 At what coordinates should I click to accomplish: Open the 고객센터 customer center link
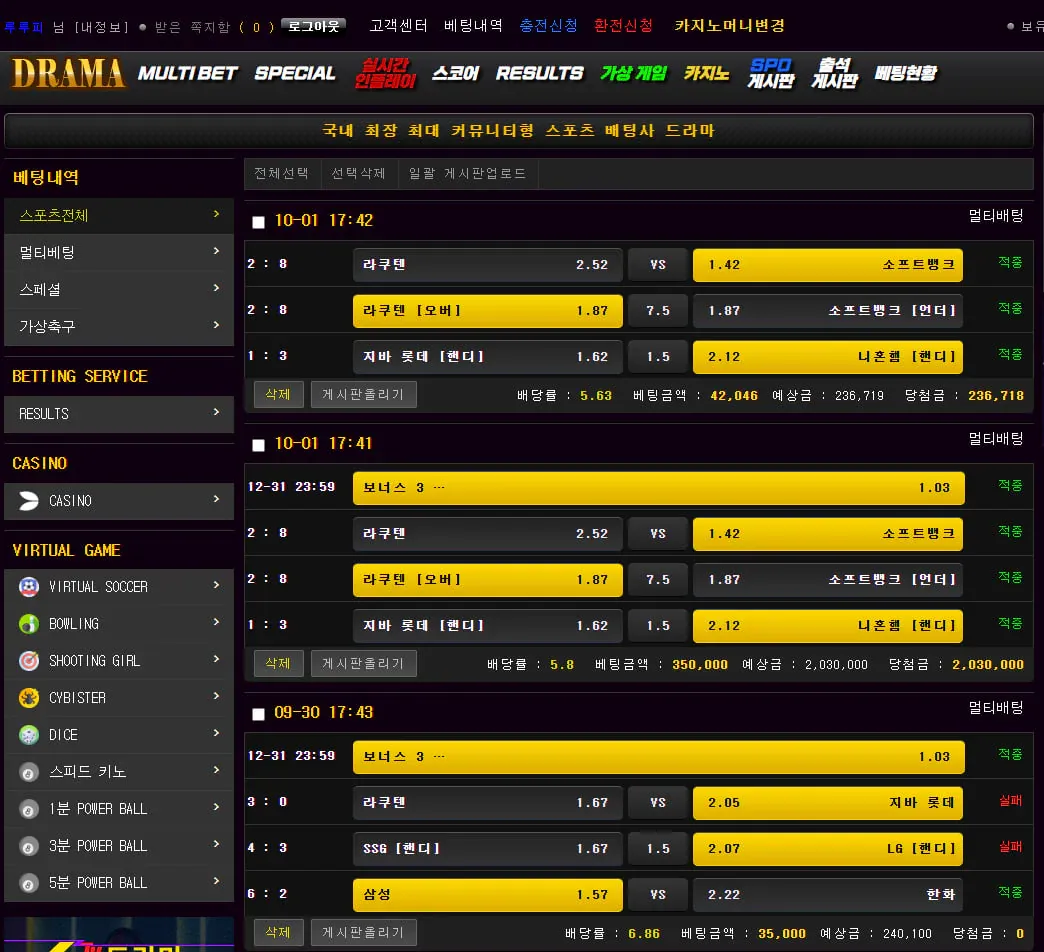click(398, 25)
